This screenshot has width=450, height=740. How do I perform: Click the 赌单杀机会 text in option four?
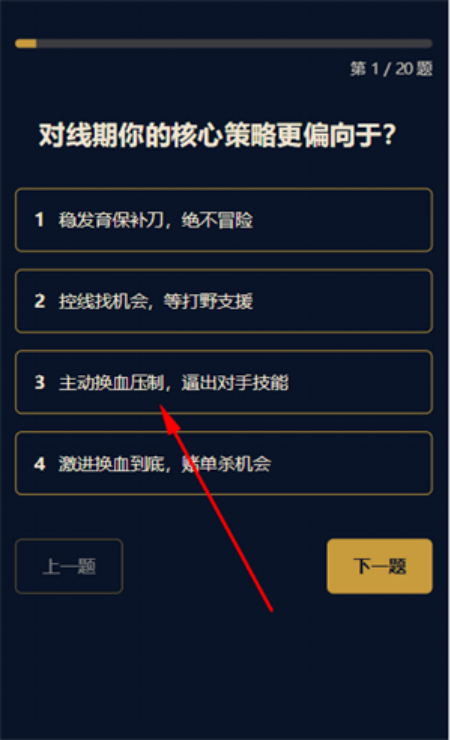(x=226, y=464)
